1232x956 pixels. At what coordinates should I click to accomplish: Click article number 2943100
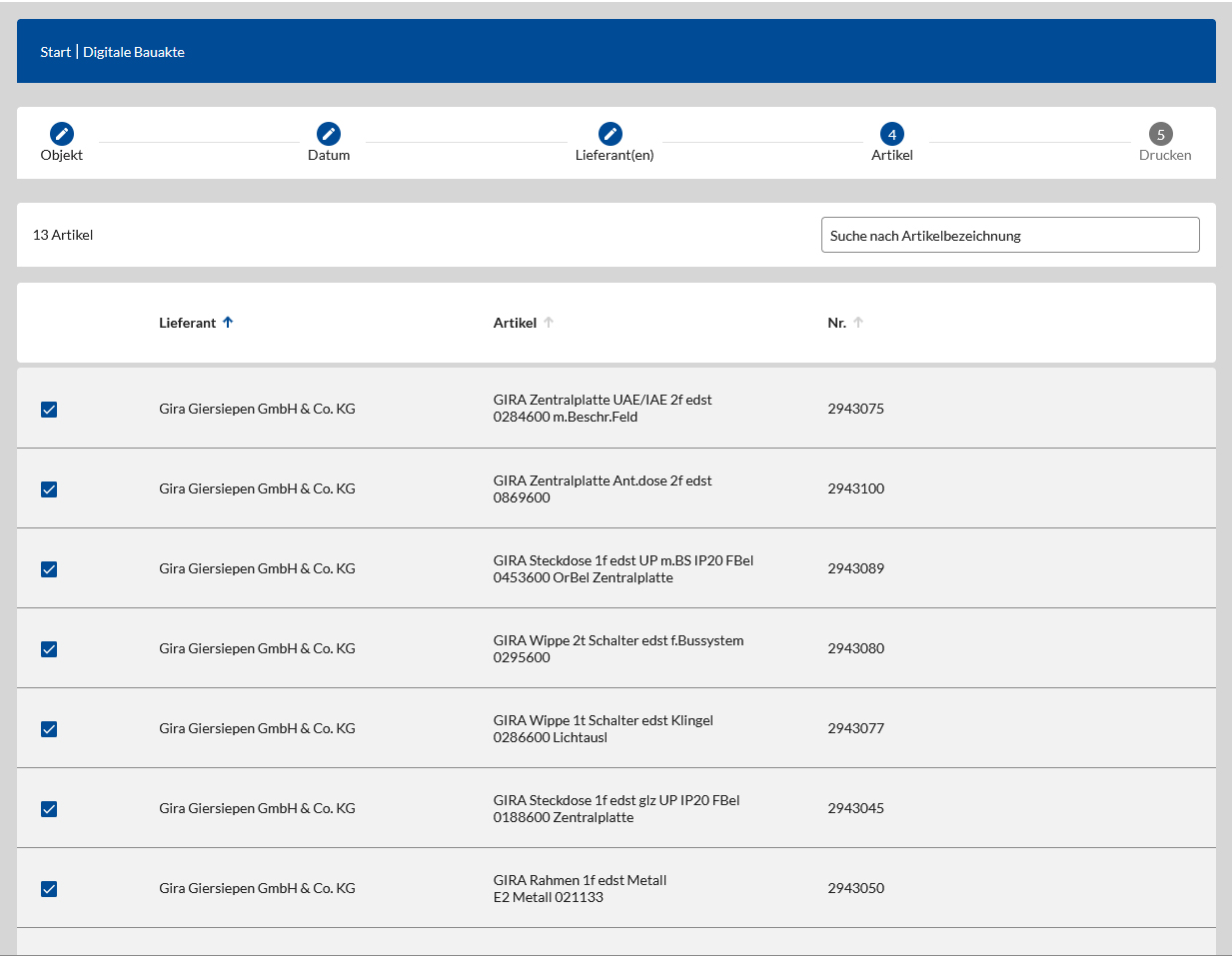pos(856,488)
